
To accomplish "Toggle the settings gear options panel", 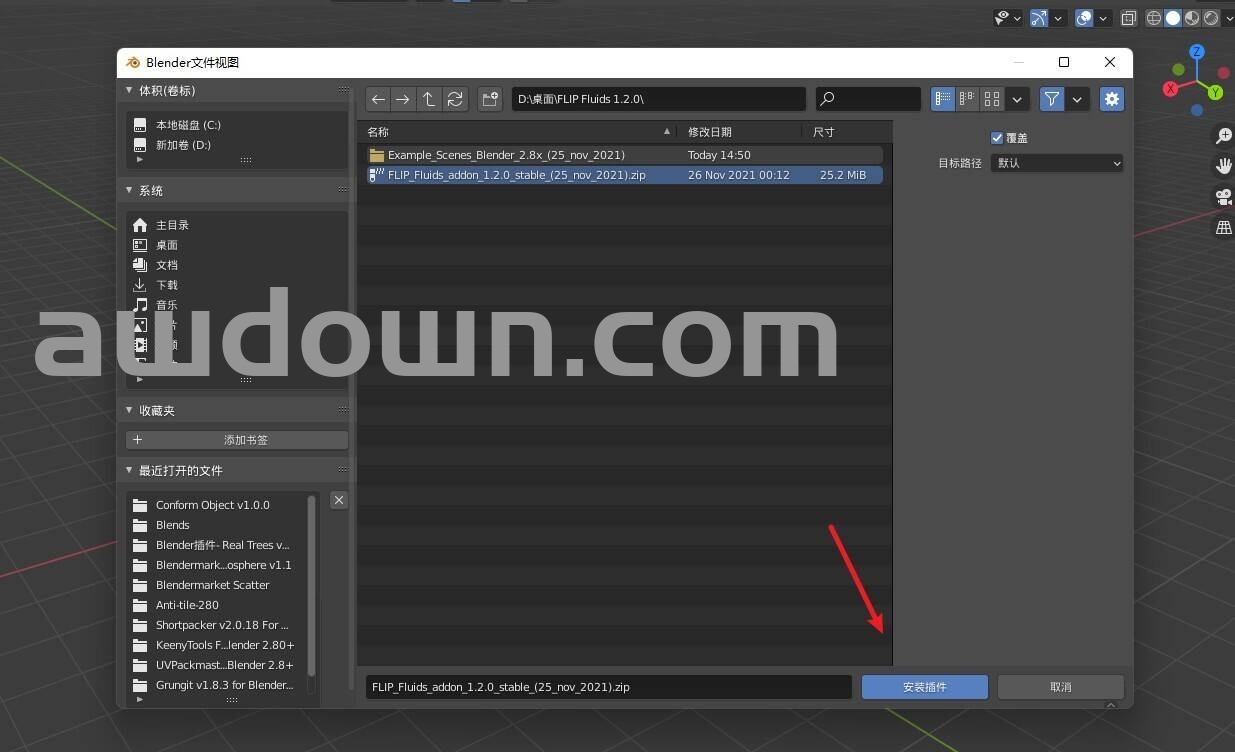I will coord(1111,99).
